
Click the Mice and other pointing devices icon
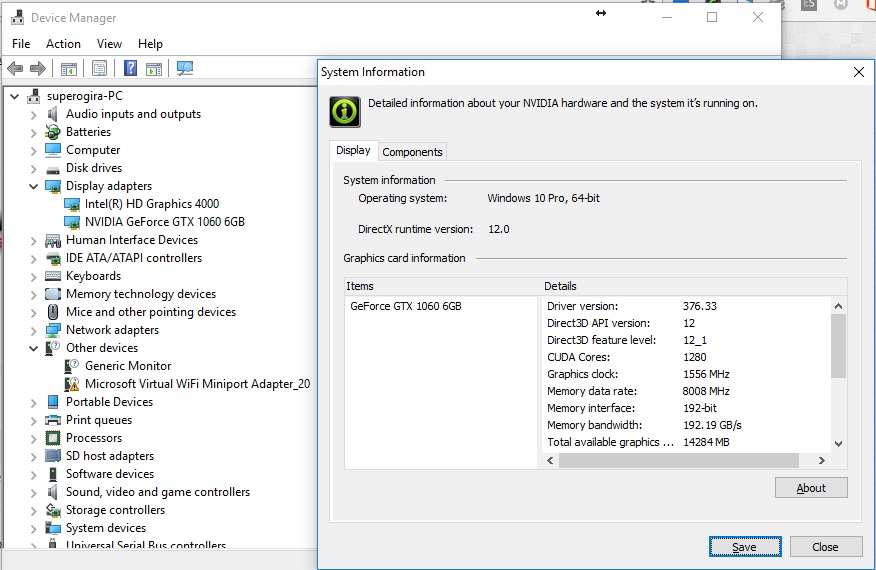click(53, 312)
